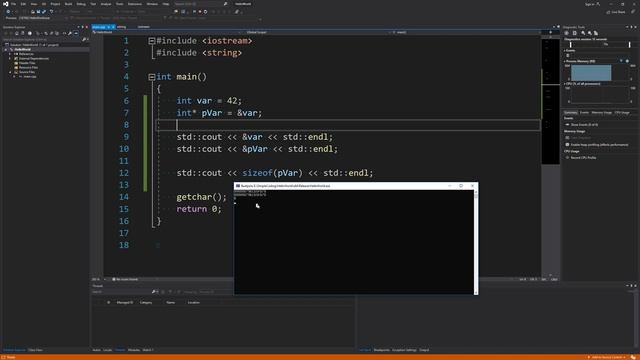Click the Zoom In icon in Diagnostic Tools
This screenshot has height=360, width=640.
tap(583, 33)
